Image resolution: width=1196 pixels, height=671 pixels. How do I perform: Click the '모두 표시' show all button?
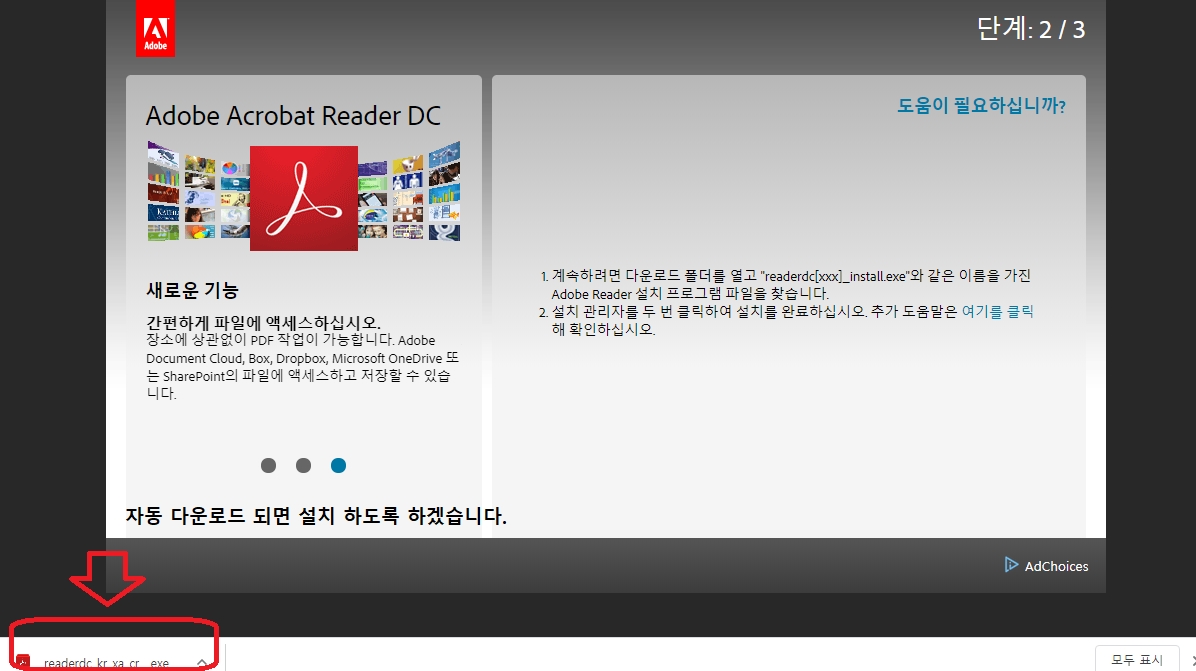pos(1137,660)
